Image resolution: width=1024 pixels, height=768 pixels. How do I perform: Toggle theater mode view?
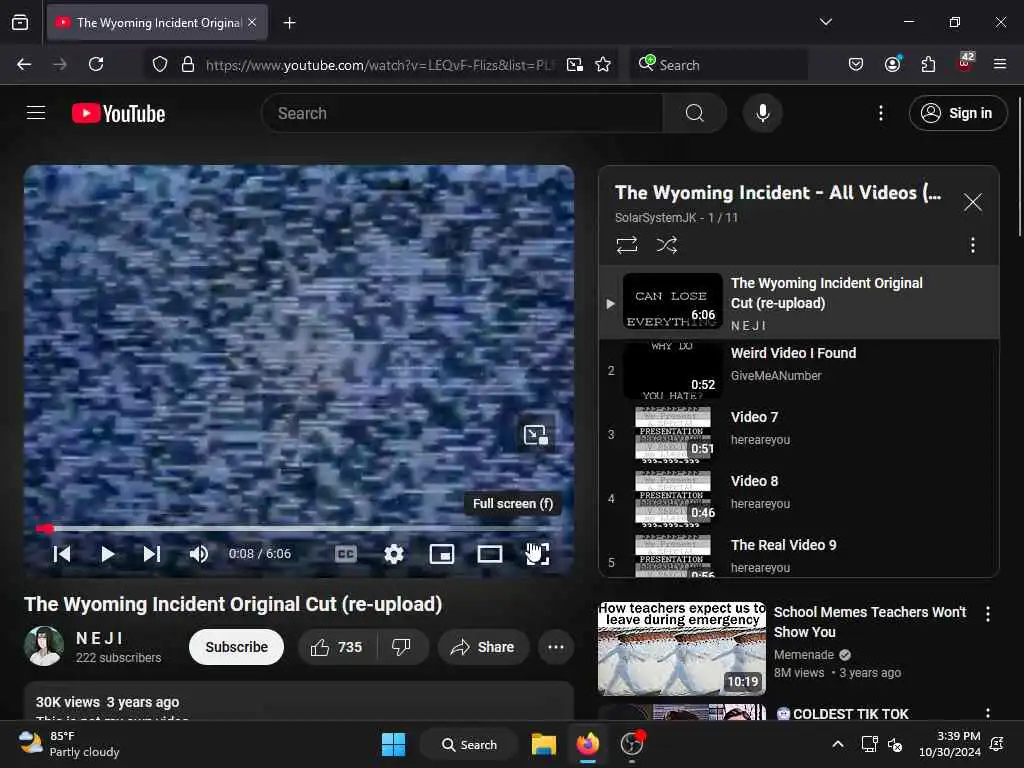[490, 554]
